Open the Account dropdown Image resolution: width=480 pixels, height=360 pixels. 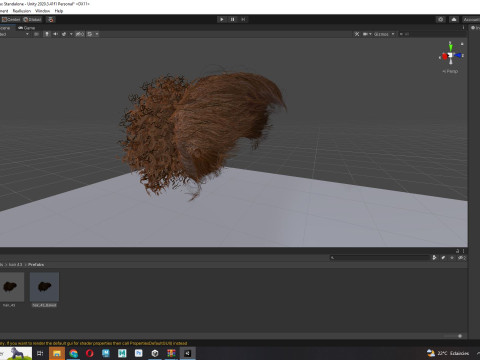coord(471,19)
